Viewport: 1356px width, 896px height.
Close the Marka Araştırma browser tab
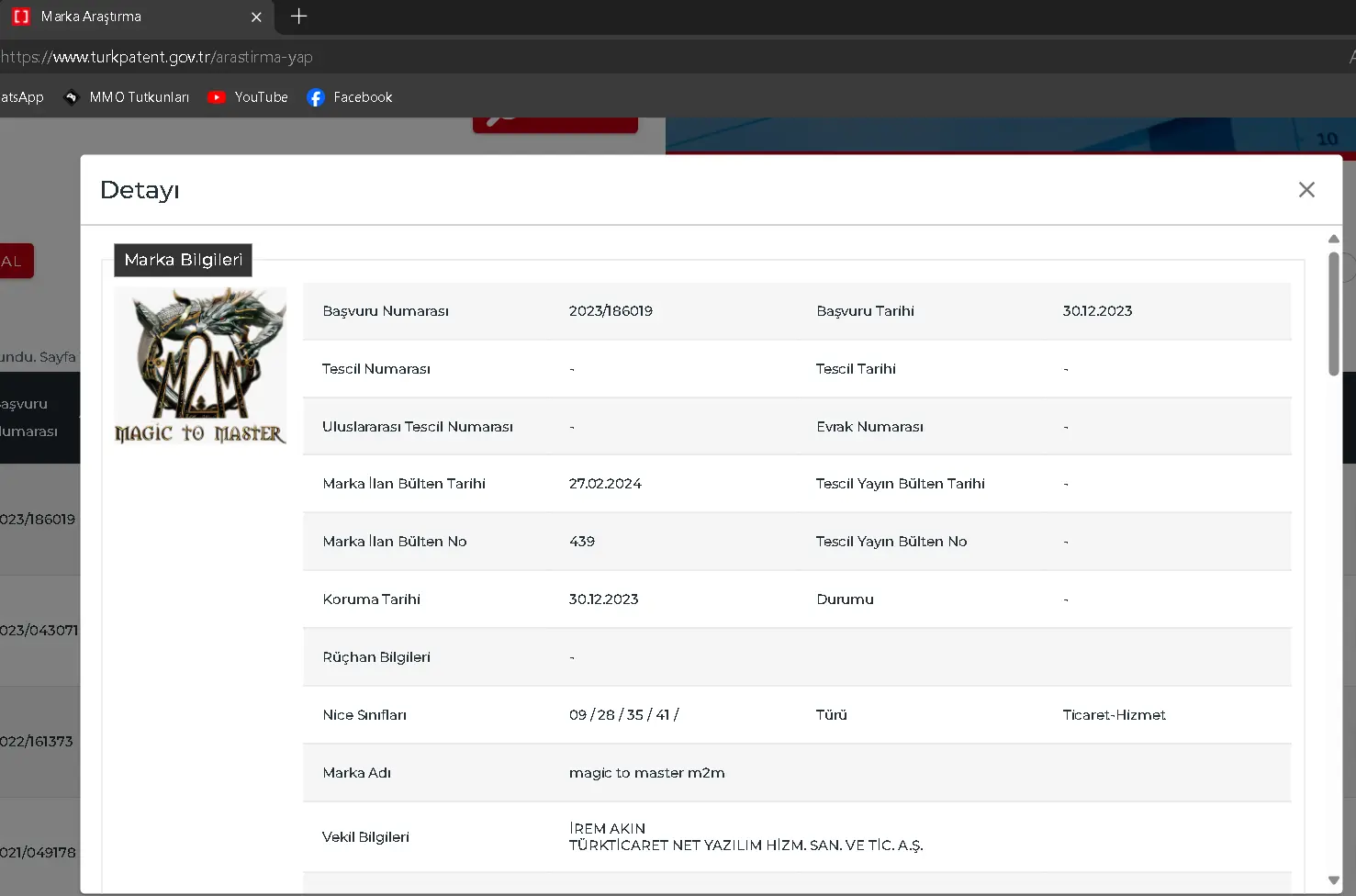click(x=256, y=17)
